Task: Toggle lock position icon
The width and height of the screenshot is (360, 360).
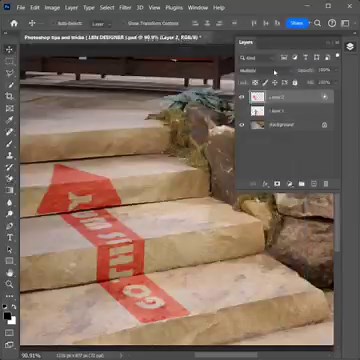Action: click(275, 82)
